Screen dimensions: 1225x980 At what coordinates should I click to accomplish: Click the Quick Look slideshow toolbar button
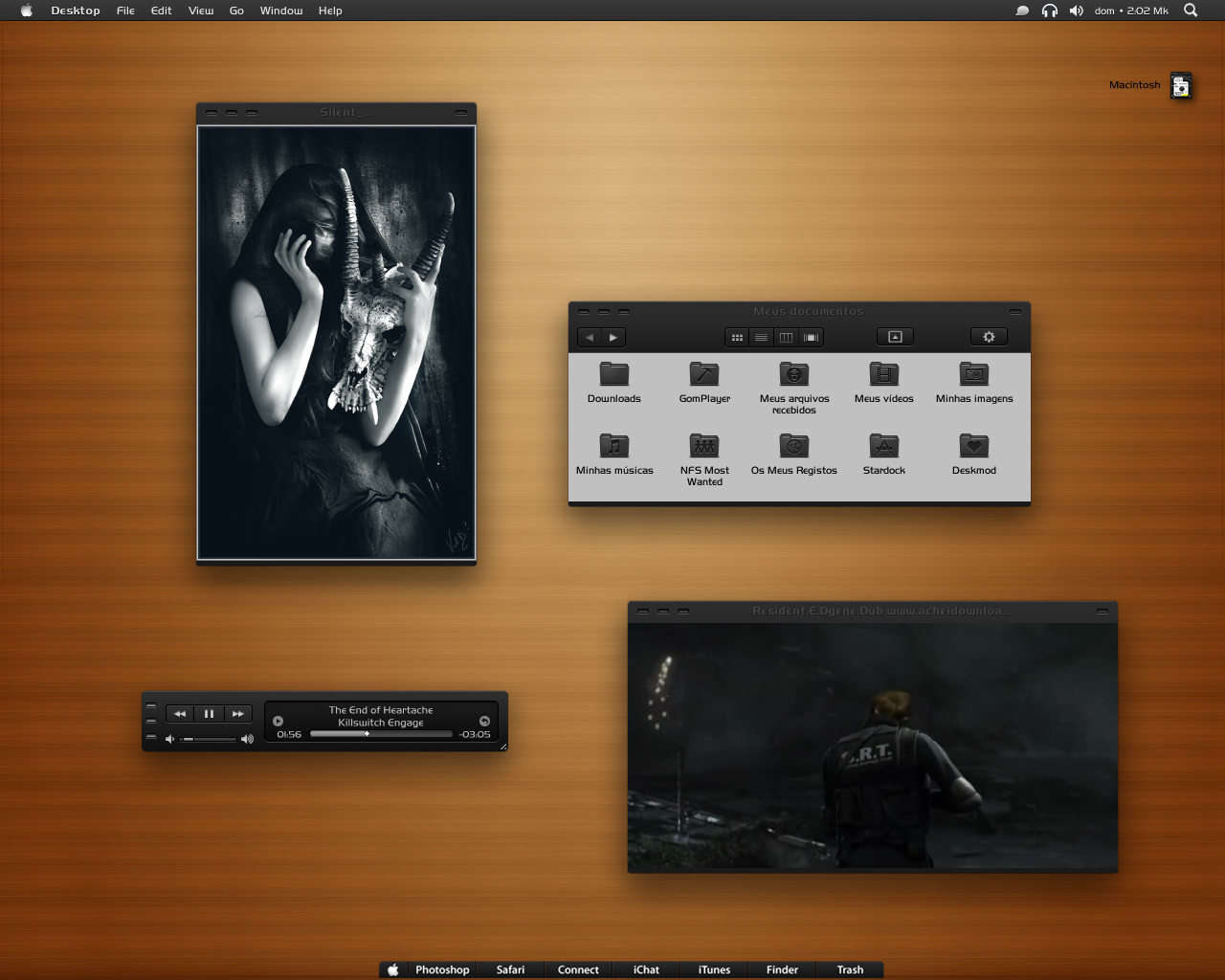click(x=895, y=337)
